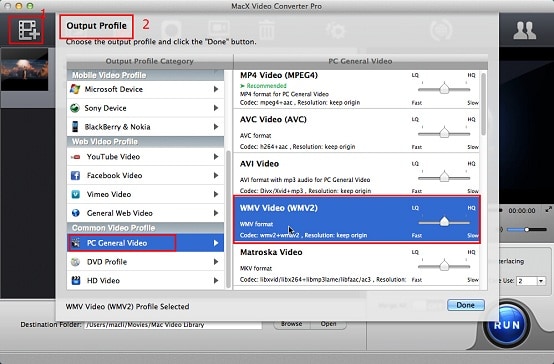Open the user accounts icon in toolbar
This screenshot has height=364, width=554.
(524, 31)
